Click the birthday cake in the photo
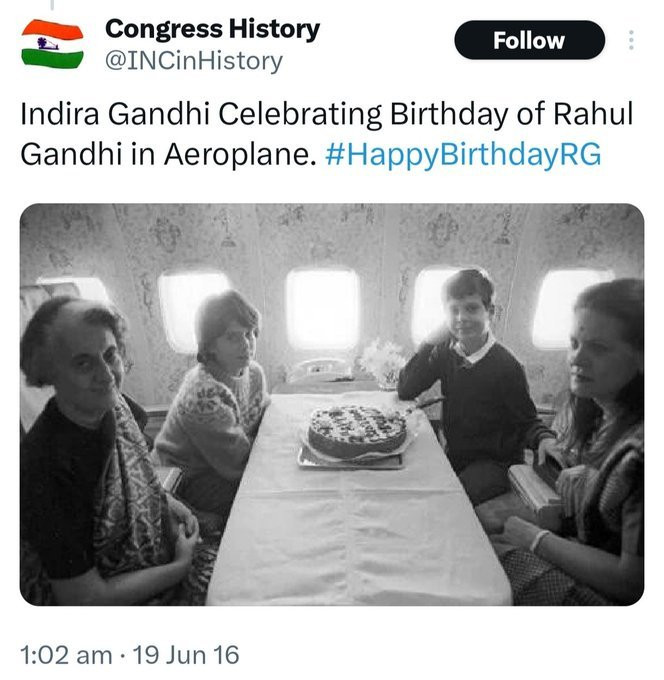Screen dimensions: 664x680 [357, 432]
